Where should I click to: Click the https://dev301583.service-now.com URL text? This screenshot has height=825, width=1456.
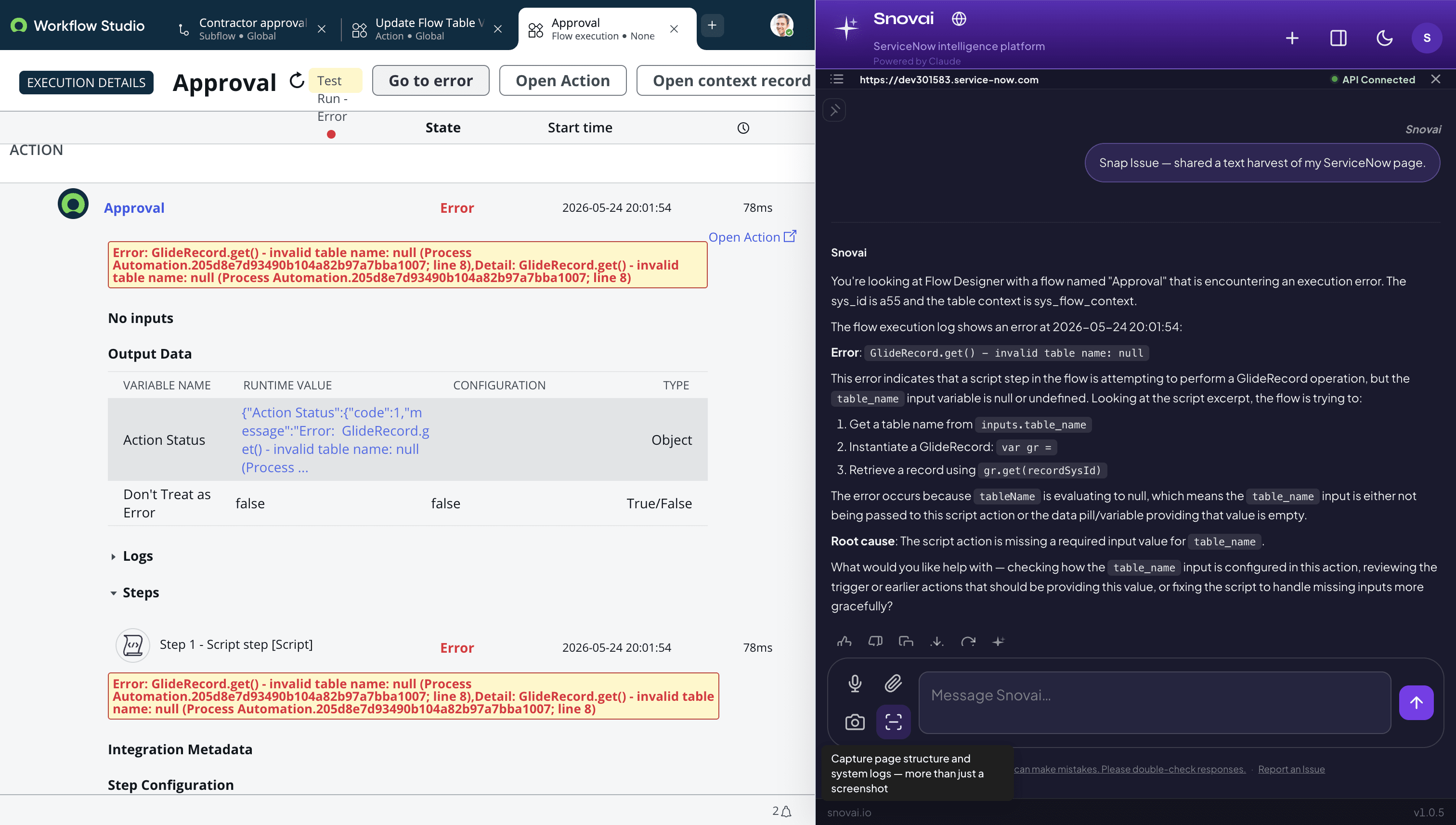coord(949,80)
